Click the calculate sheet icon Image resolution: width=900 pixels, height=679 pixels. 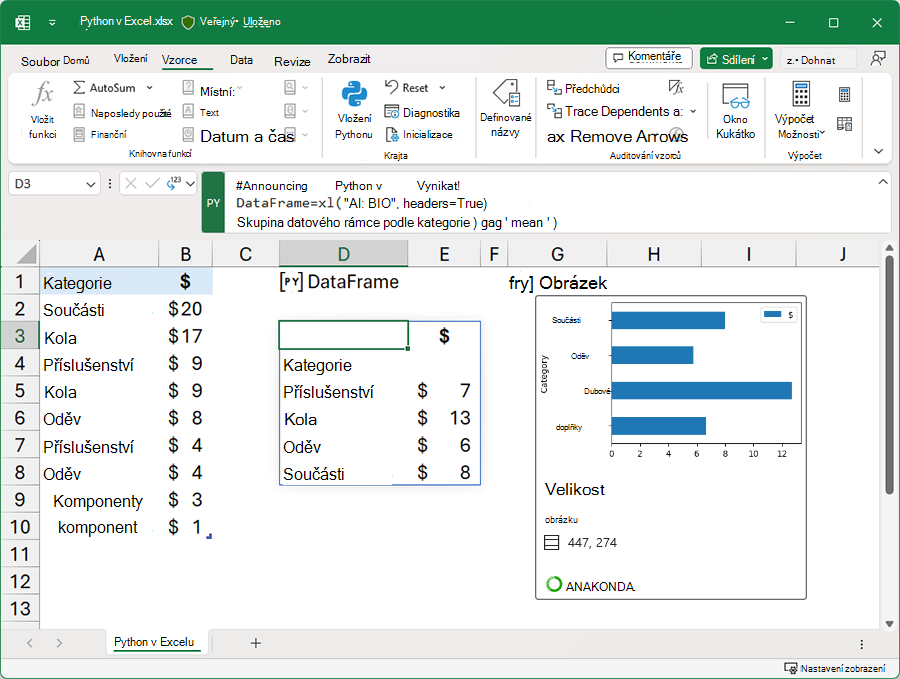point(844,123)
